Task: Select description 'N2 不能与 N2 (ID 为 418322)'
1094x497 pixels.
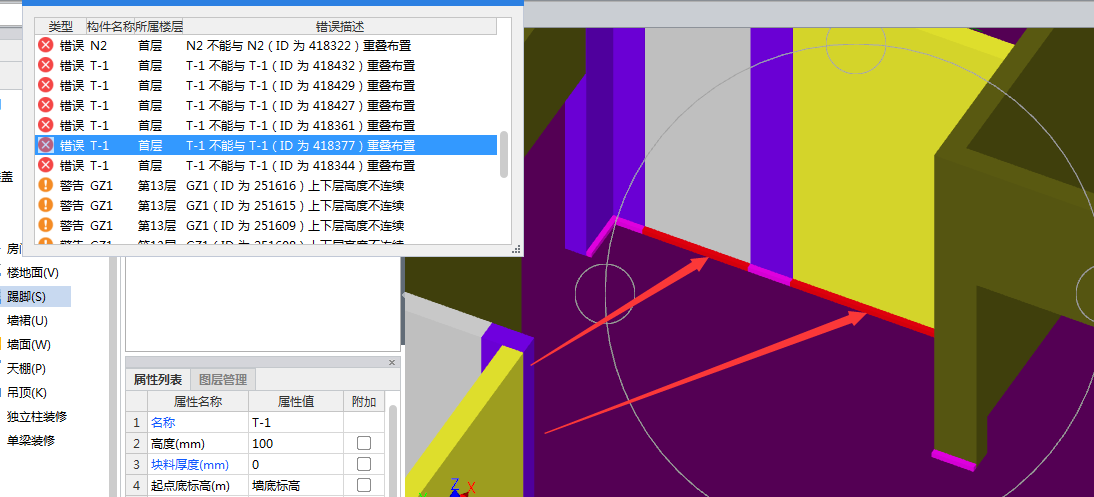Action: pos(298,46)
